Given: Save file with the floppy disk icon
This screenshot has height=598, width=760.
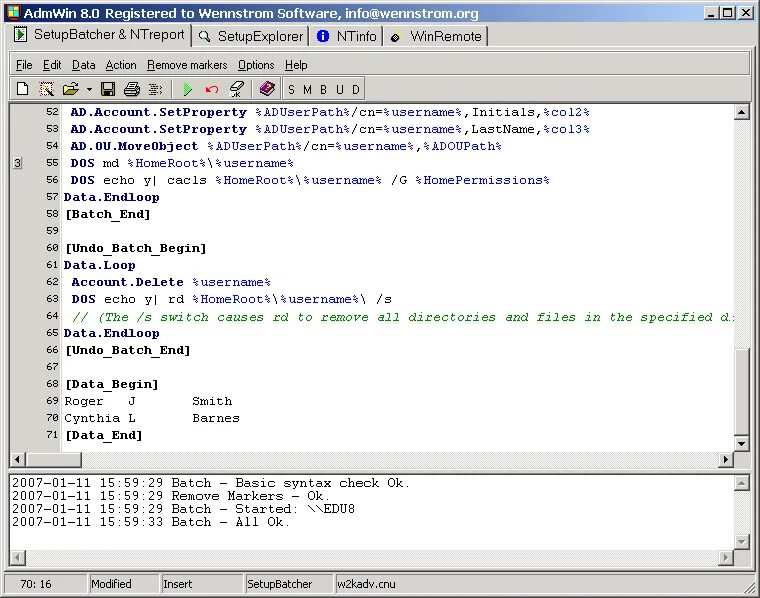Looking at the screenshot, I should point(108,89).
